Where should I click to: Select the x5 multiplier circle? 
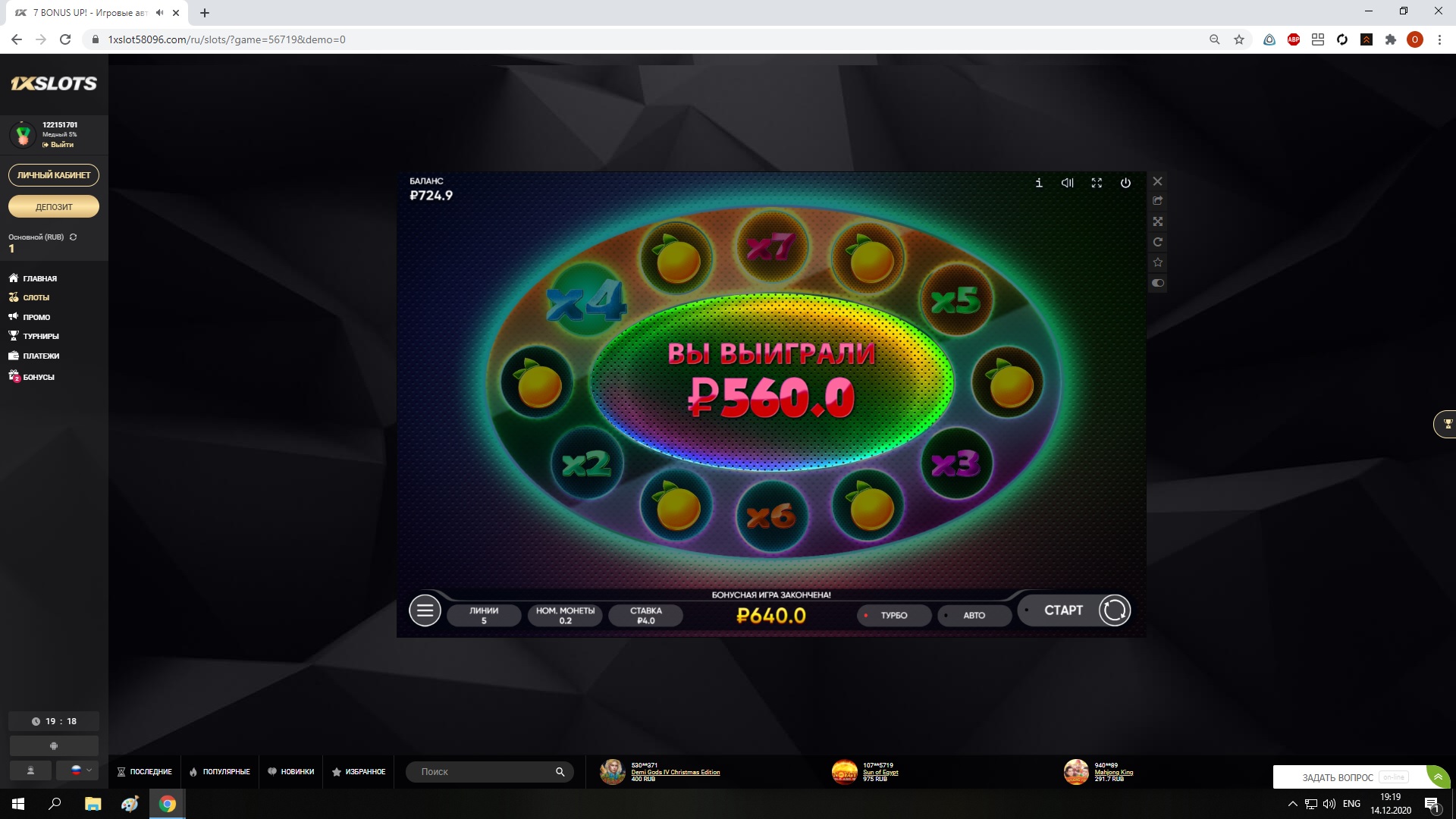pyautogui.click(x=956, y=300)
